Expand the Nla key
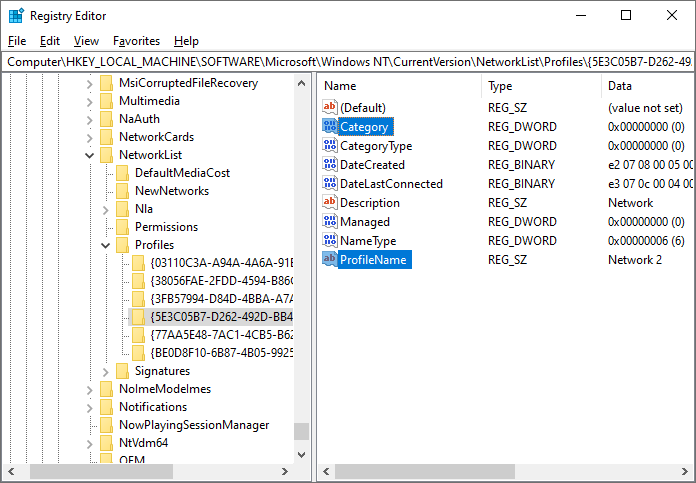 106,210
